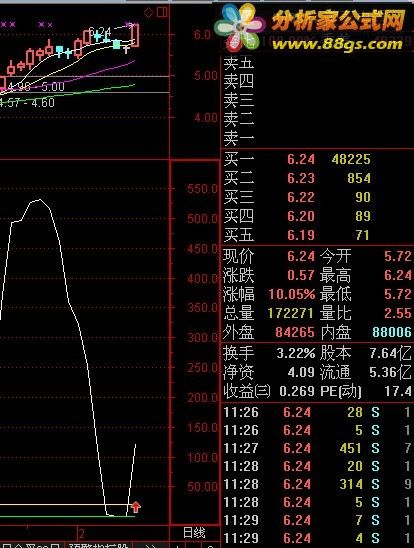Screen dimensions: 414x548
Task: Click the 4.96 - 5.00 price range label
Action: (x=36, y=87)
